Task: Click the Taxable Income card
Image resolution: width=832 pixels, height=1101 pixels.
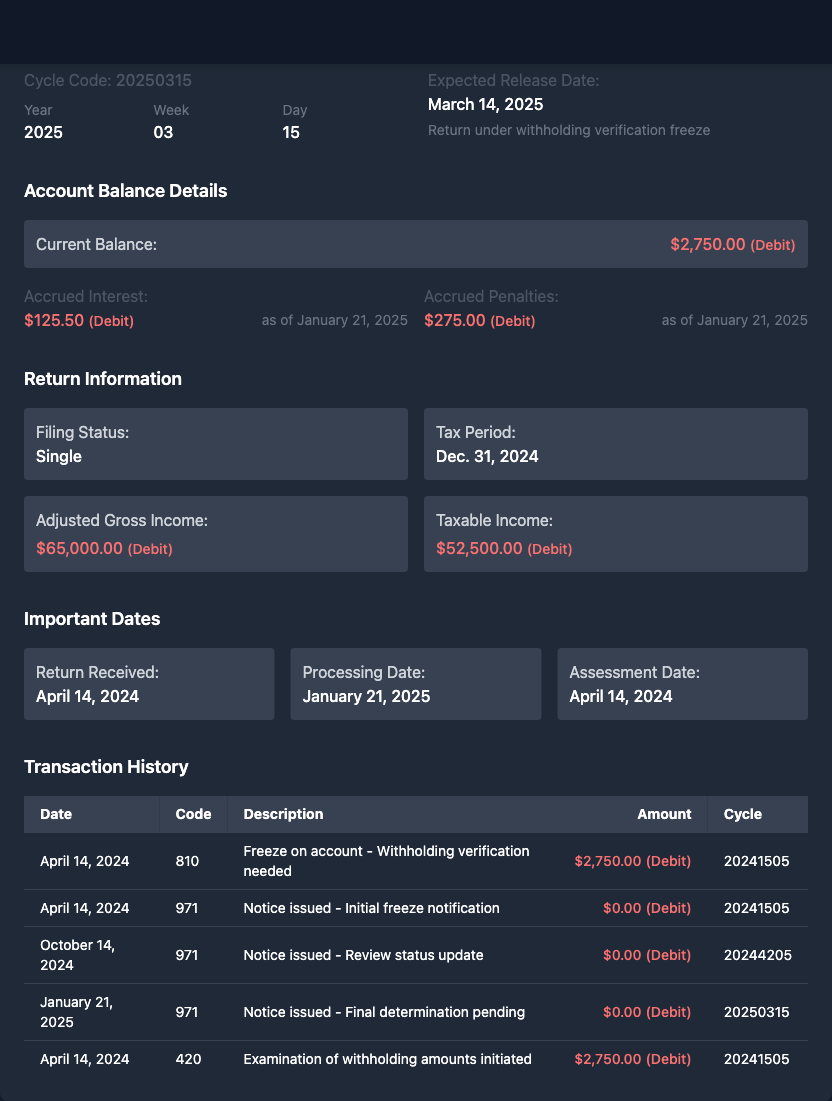Action: pos(615,534)
